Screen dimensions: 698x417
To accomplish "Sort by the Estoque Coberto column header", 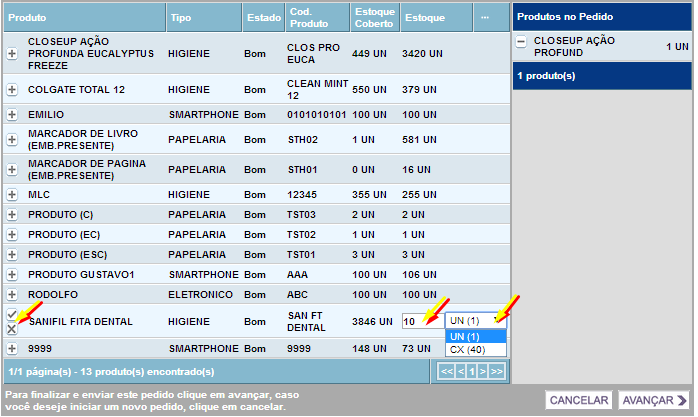I will (375, 18).
